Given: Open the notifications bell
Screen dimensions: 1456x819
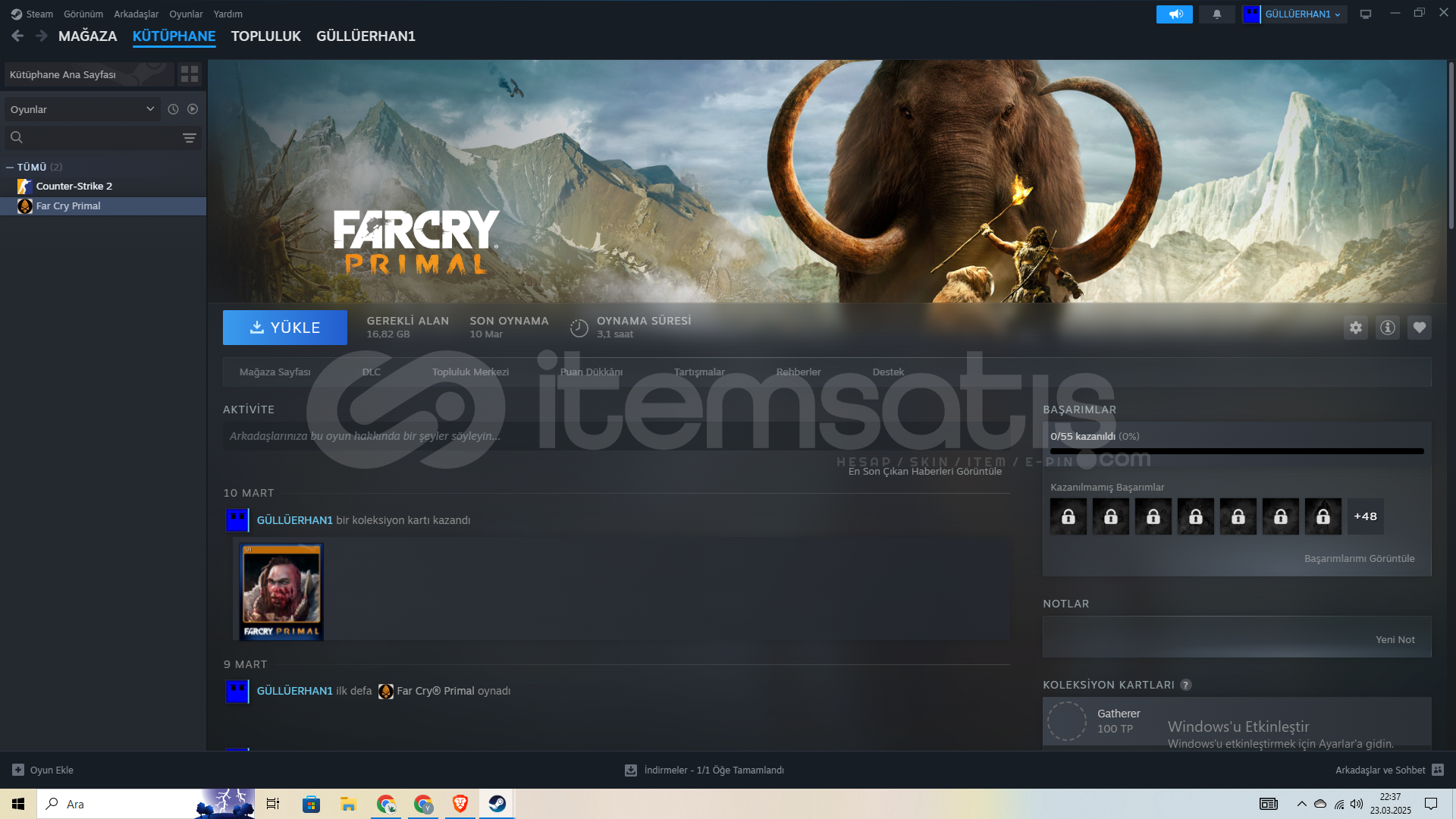Looking at the screenshot, I should pyautogui.click(x=1217, y=14).
